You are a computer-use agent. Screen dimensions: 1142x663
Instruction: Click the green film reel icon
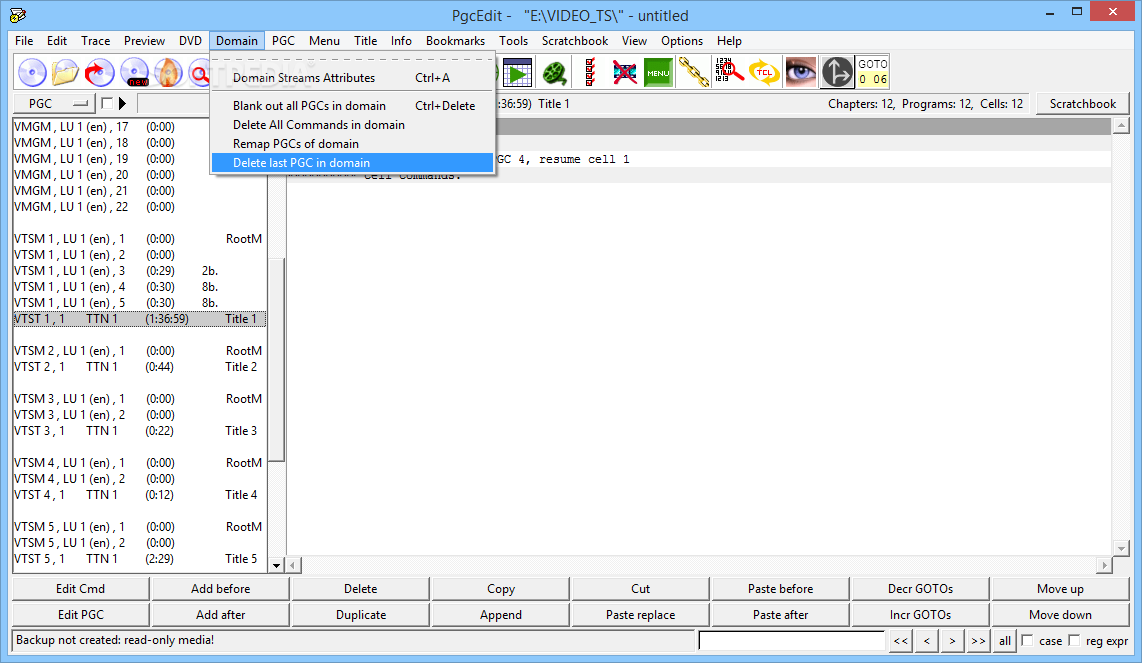coord(555,72)
